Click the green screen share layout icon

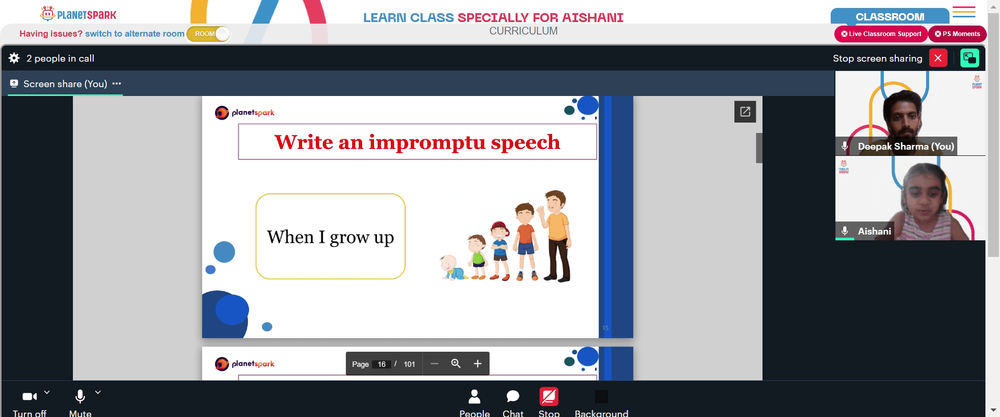pyautogui.click(x=969, y=58)
